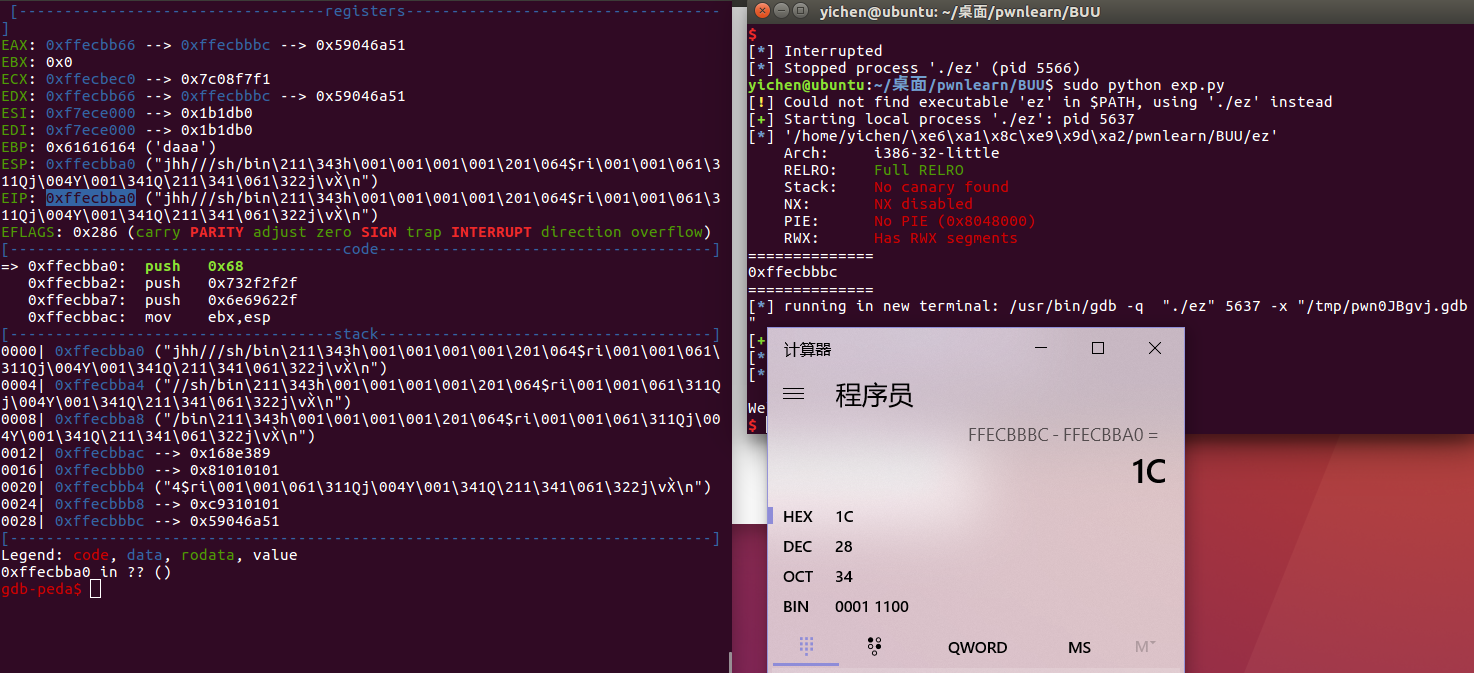Image resolution: width=1474 pixels, height=673 pixels.
Task: Click the 0xffecbba0 in ?? () line
Action: point(86,572)
